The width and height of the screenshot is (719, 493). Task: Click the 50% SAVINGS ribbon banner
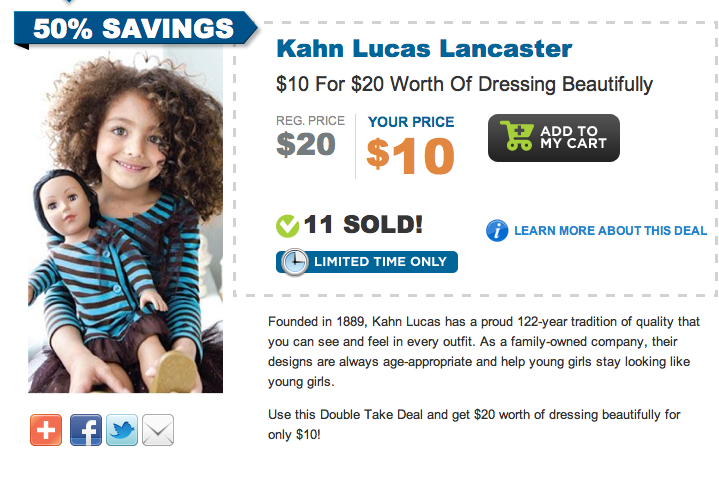coord(130,26)
